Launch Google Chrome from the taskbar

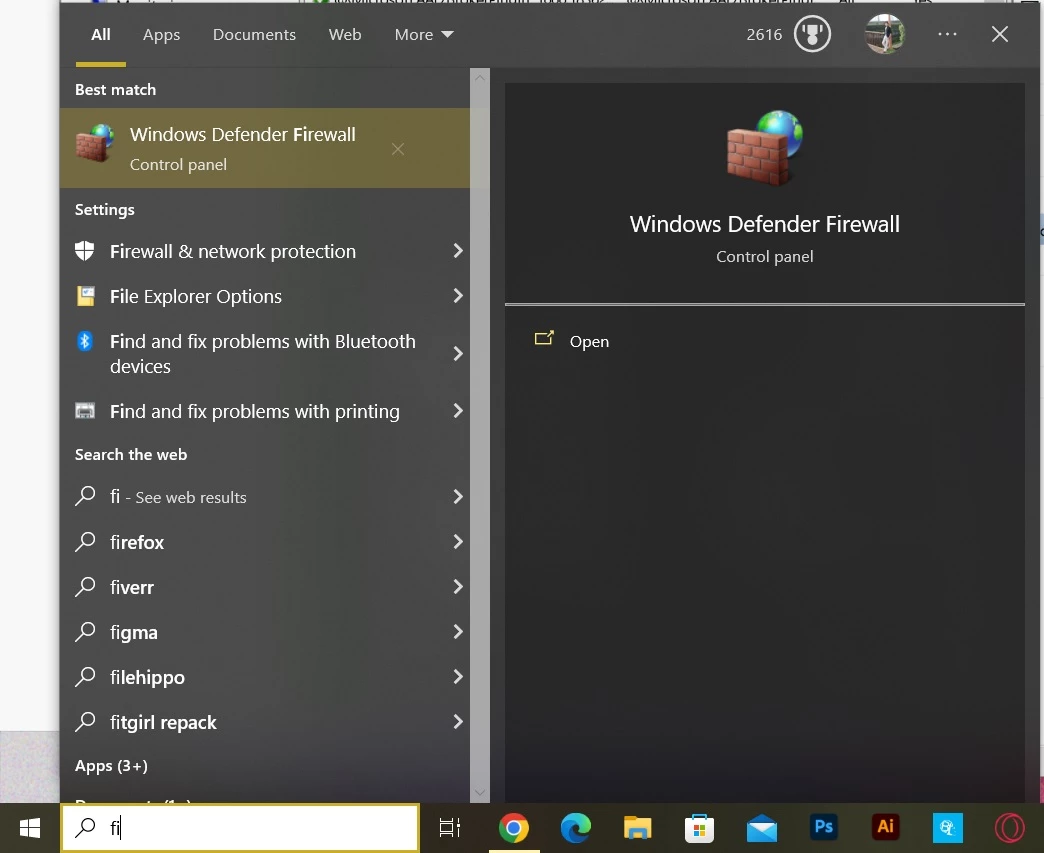[513, 828]
